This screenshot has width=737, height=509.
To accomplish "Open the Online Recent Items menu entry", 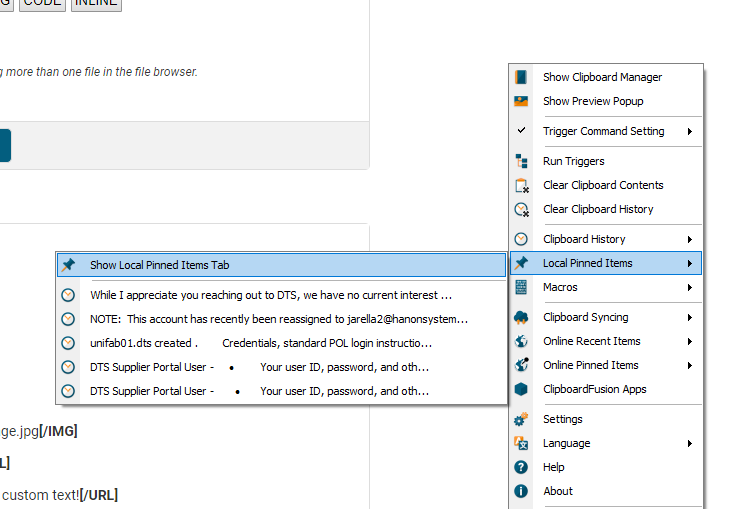I will [591, 341].
